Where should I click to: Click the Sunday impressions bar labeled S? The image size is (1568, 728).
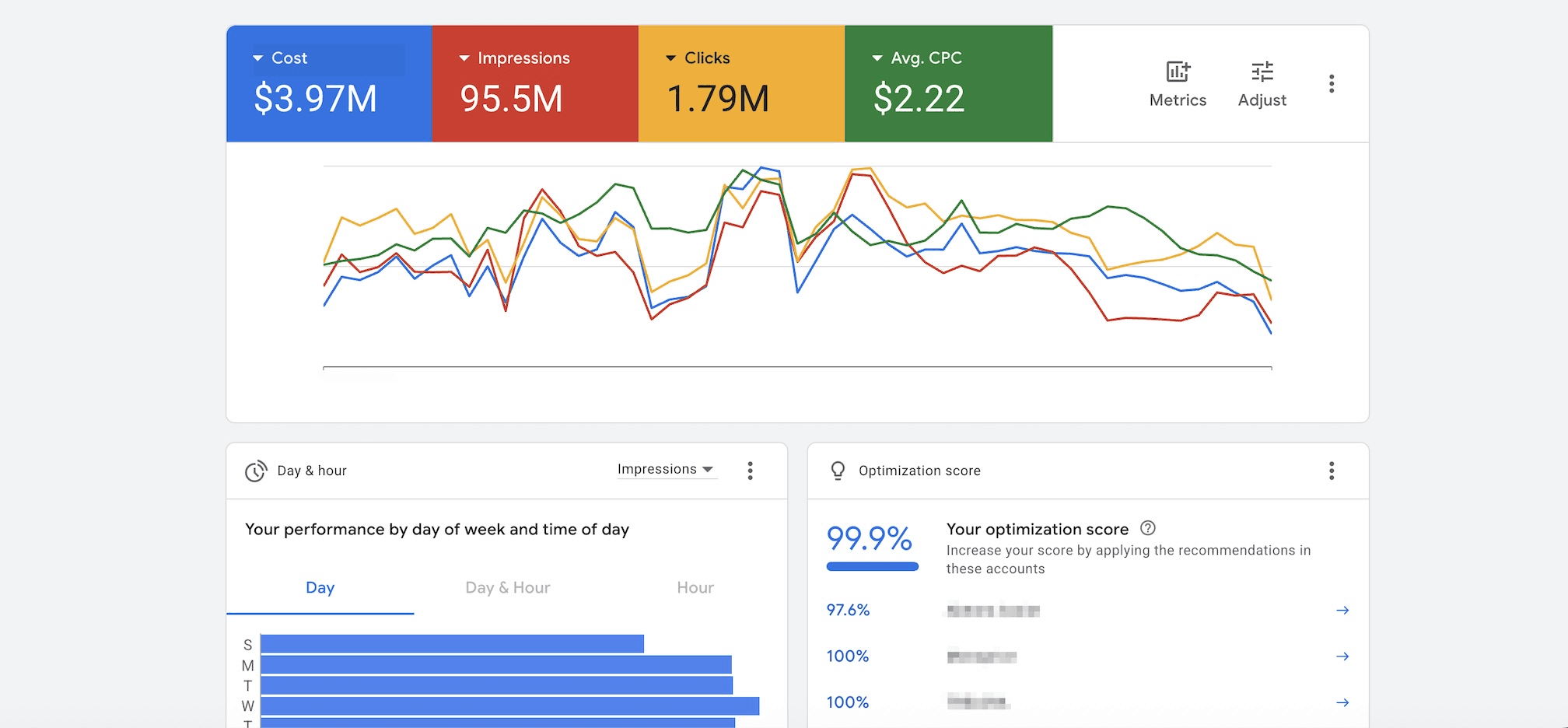coord(452,644)
